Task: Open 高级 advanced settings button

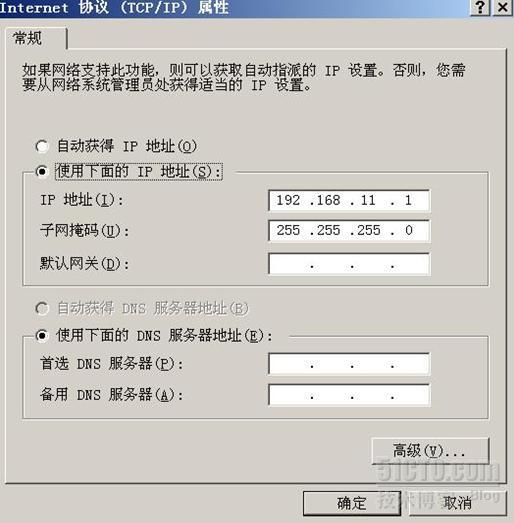Action: pyautogui.click(x=430, y=451)
